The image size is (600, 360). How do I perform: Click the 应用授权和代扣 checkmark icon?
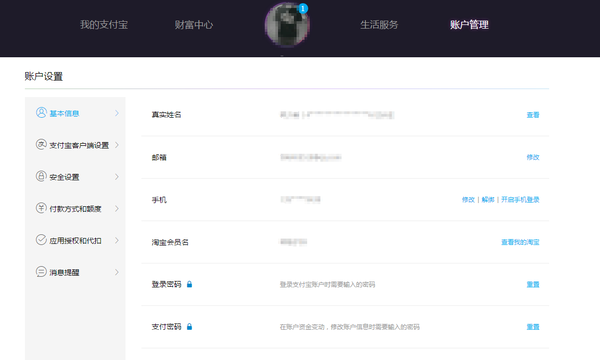tap(41, 239)
